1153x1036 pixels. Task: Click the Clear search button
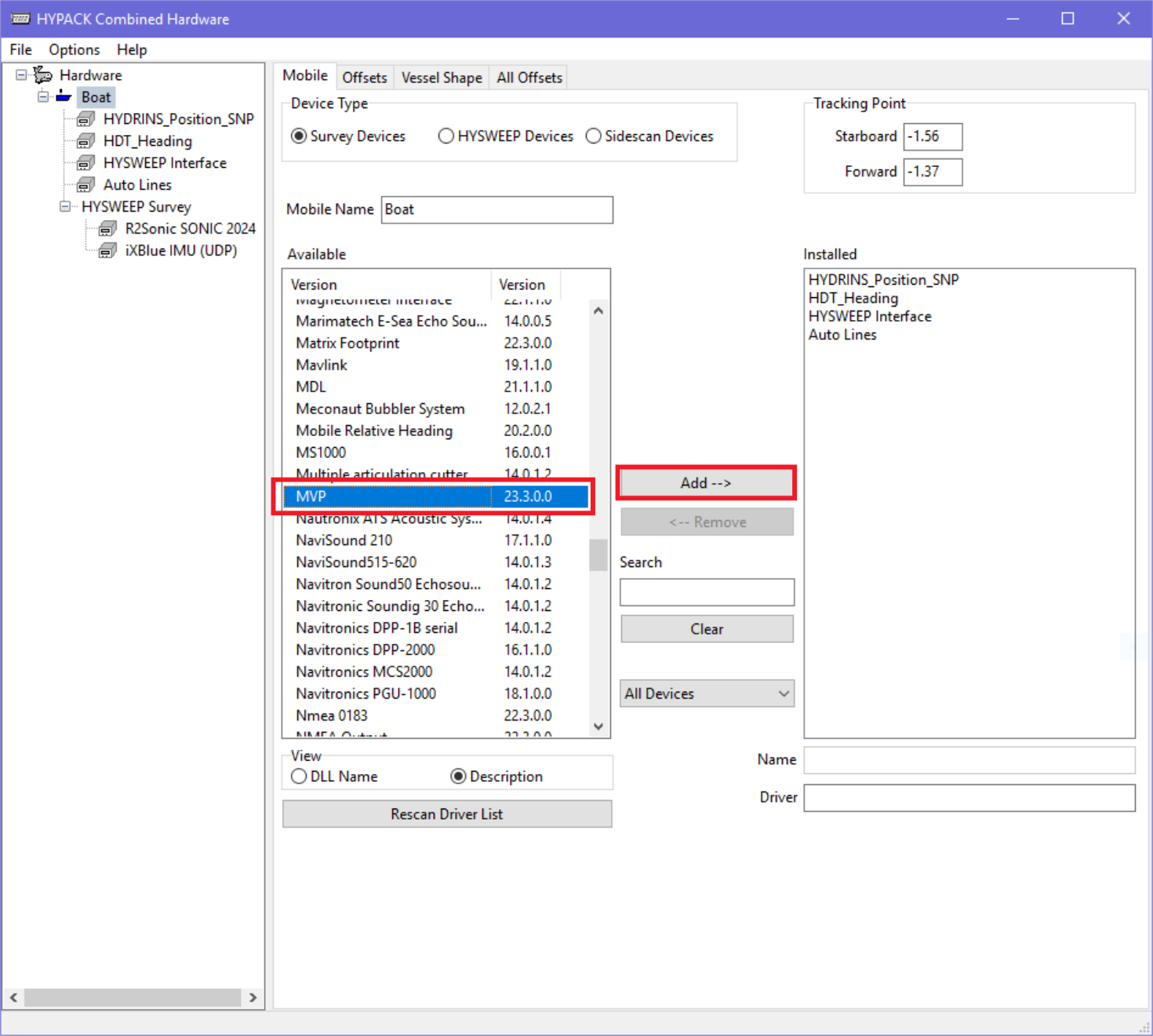[x=707, y=629]
